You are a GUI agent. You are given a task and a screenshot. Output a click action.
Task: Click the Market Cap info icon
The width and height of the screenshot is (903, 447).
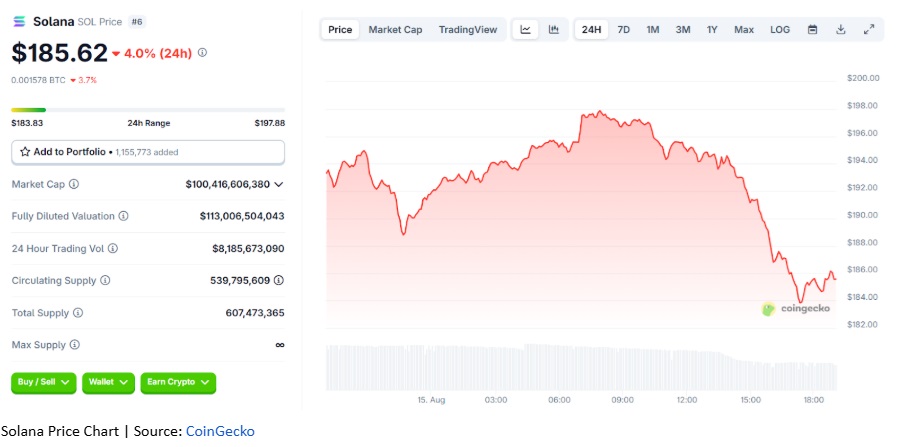pyautogui.click(x=74, y=184)
